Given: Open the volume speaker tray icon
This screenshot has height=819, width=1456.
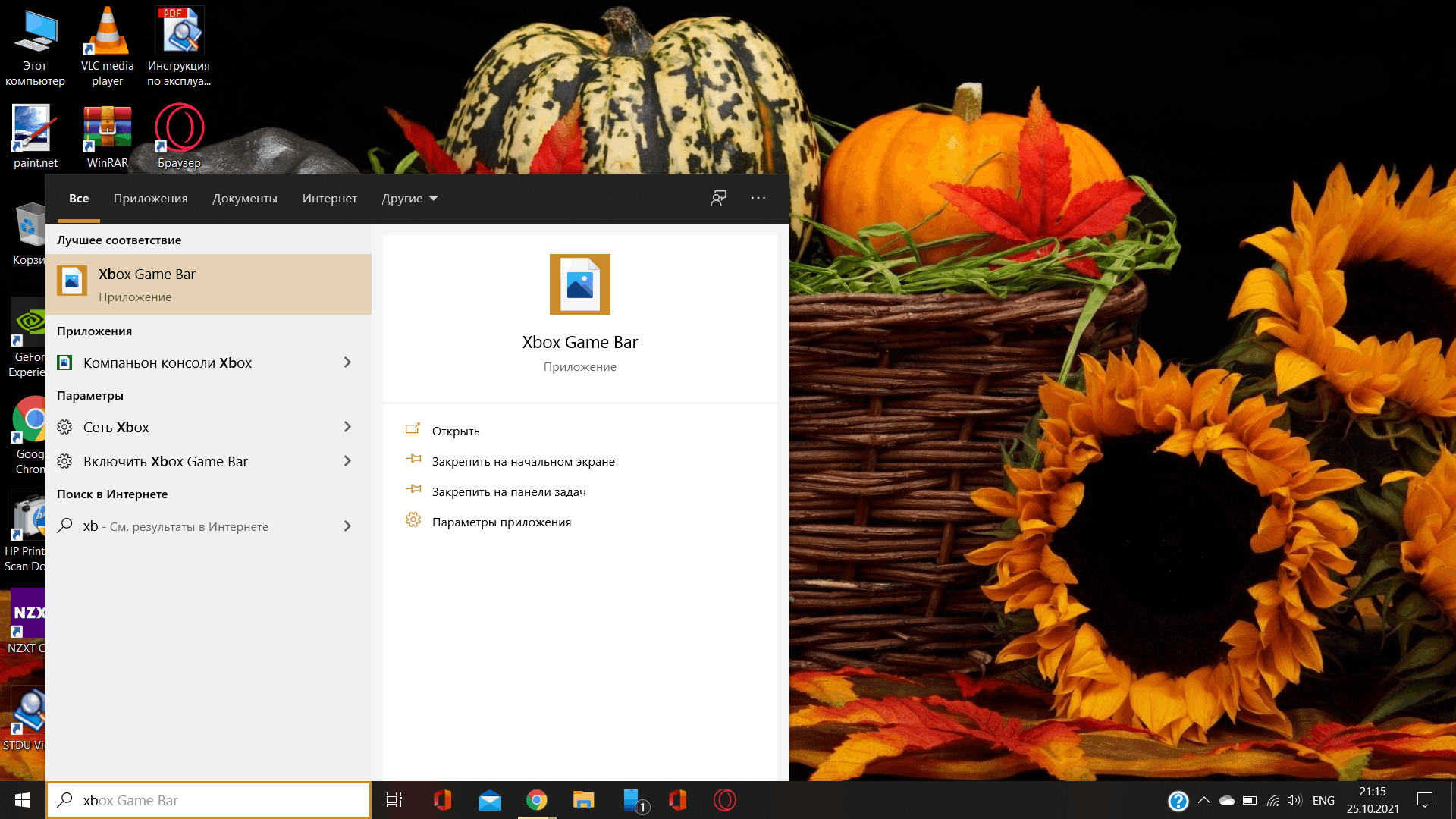Looking at the screenshot, I should click(x=1294, y=801).
